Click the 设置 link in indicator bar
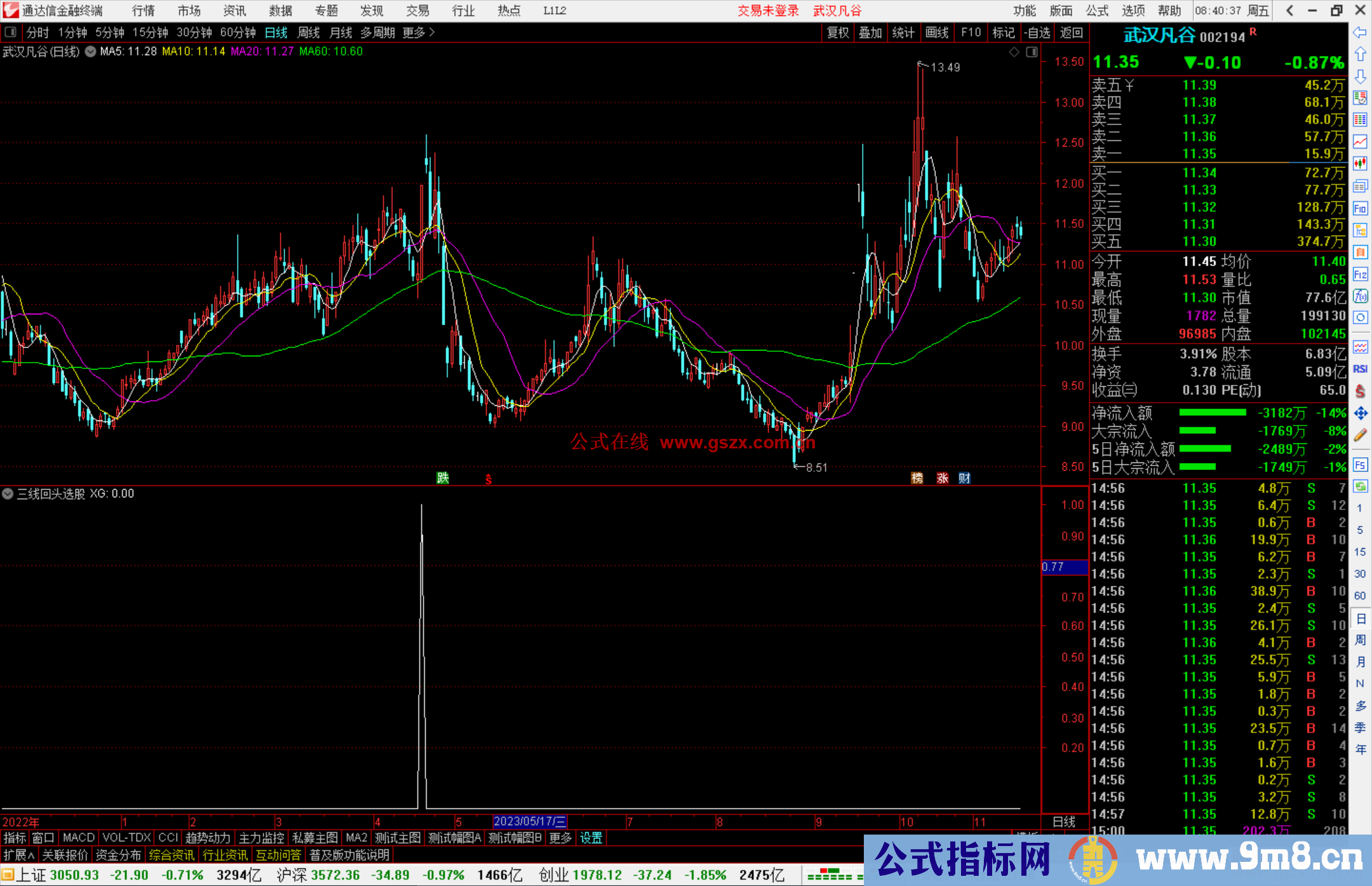Image resolution: width=1372 pixels, height=886 pixels. (591, 838)
